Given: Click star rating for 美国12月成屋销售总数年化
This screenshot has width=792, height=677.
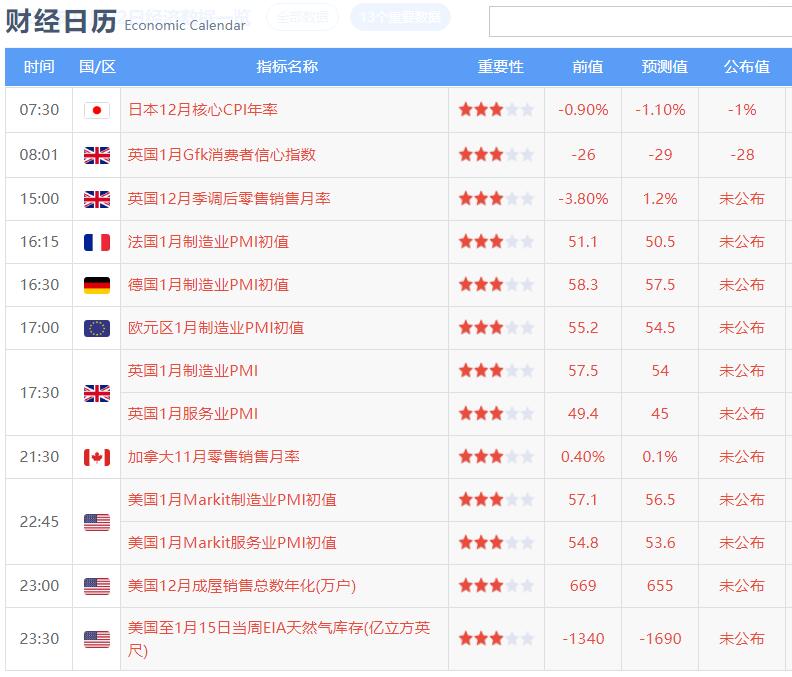Looking at the screenshot, I should (496, 586).
